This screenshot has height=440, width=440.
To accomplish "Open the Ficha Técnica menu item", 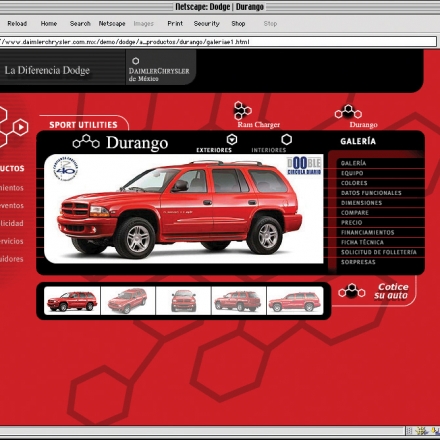I will (362, 242).
